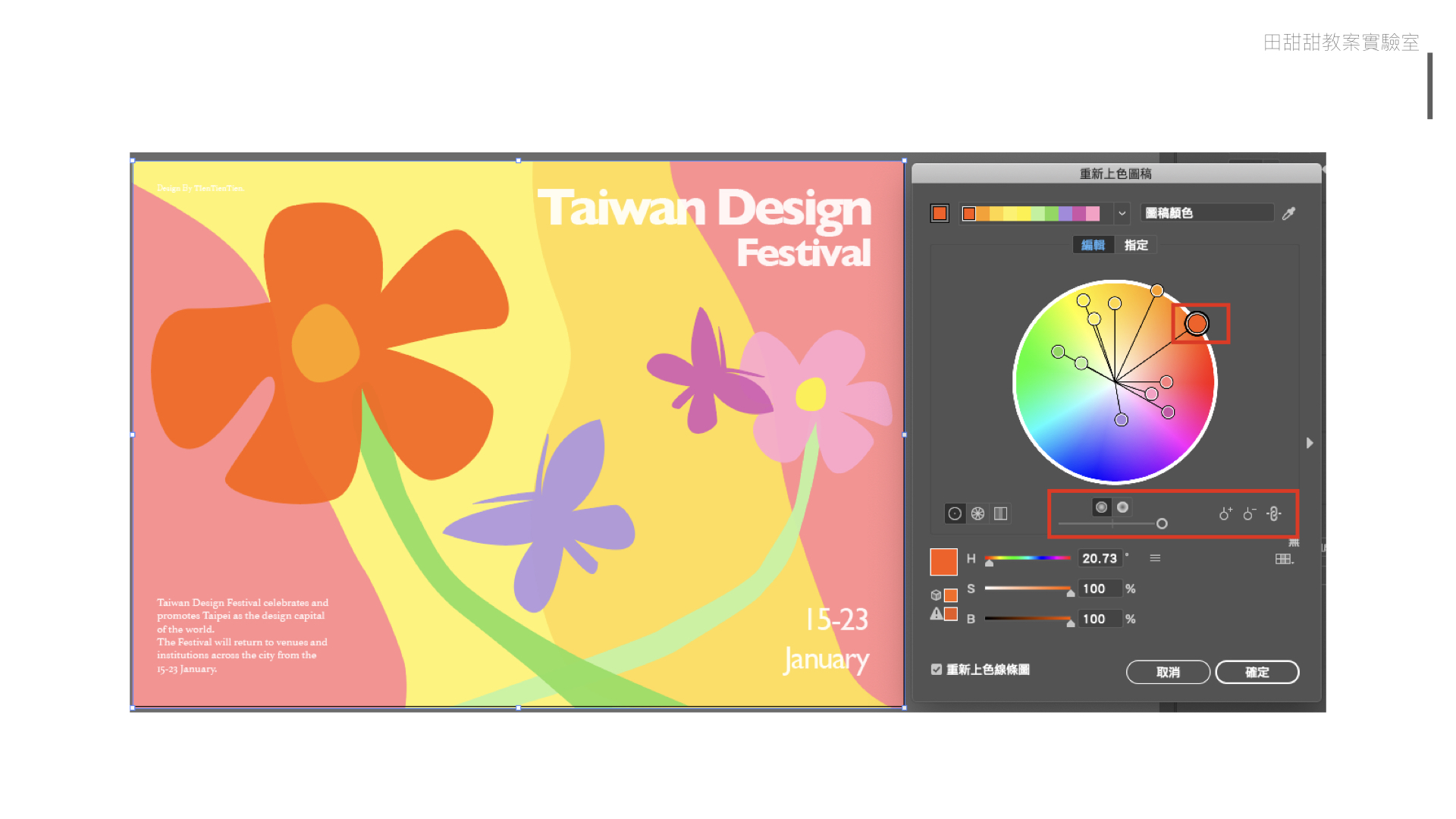
Task: Click the eyedropper icon beside 圖稿顏色
Action: coord(1288,214)
